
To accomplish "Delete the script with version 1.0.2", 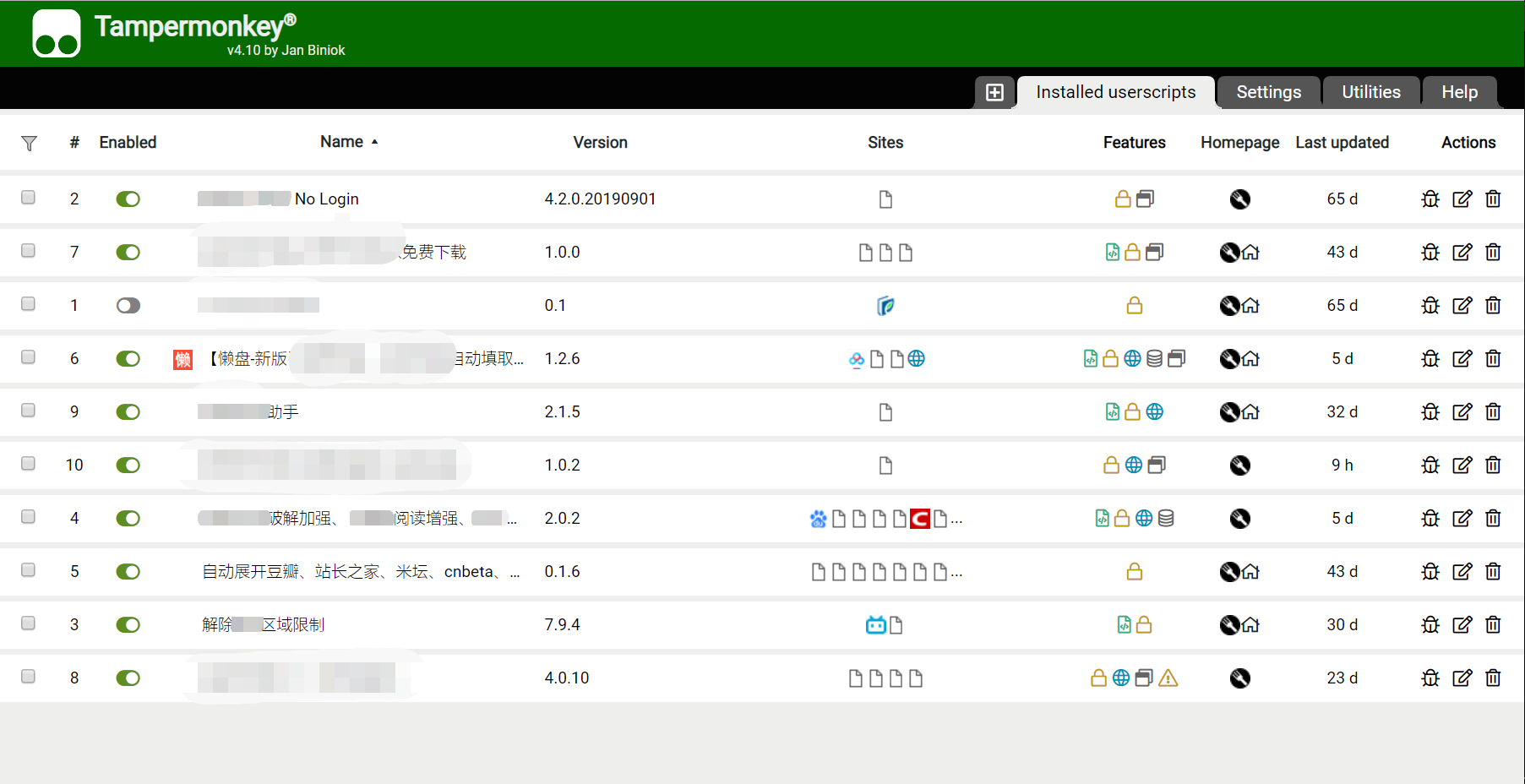I will [x=1493, y=465].
